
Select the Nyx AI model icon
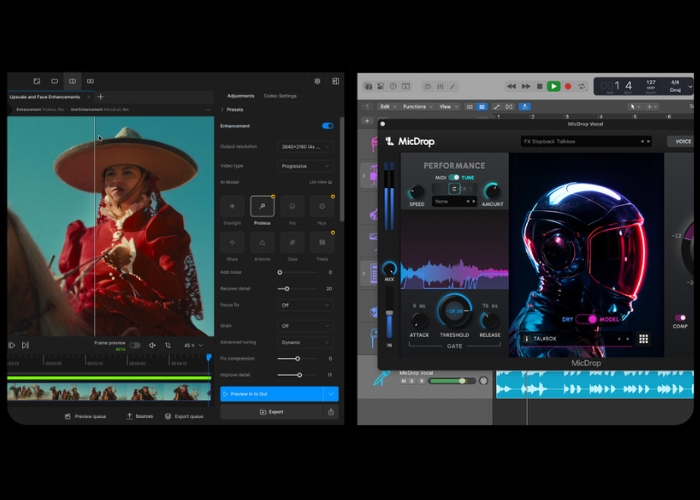pos(322,206)
